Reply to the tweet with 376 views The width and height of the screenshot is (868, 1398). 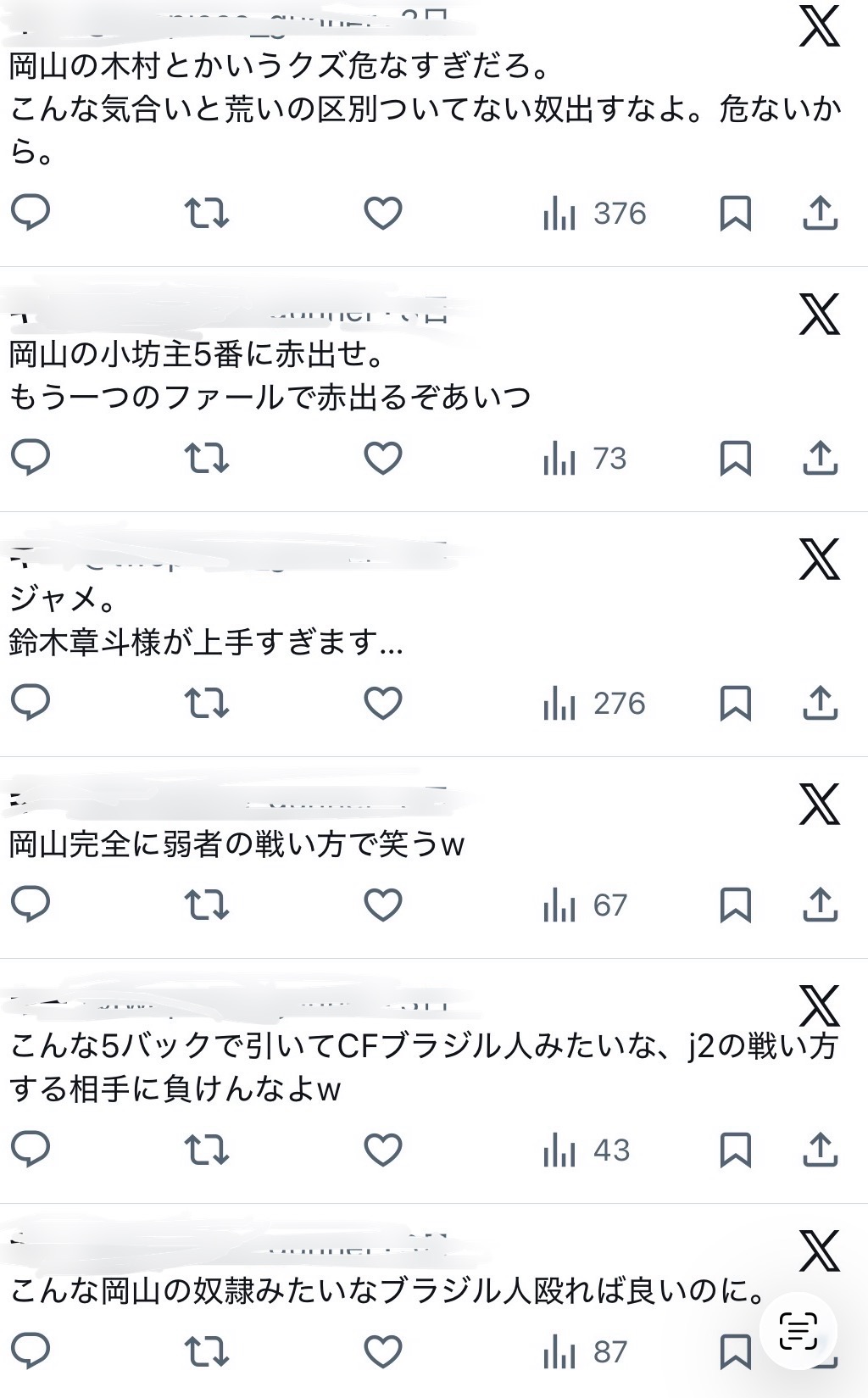(31, 213)
